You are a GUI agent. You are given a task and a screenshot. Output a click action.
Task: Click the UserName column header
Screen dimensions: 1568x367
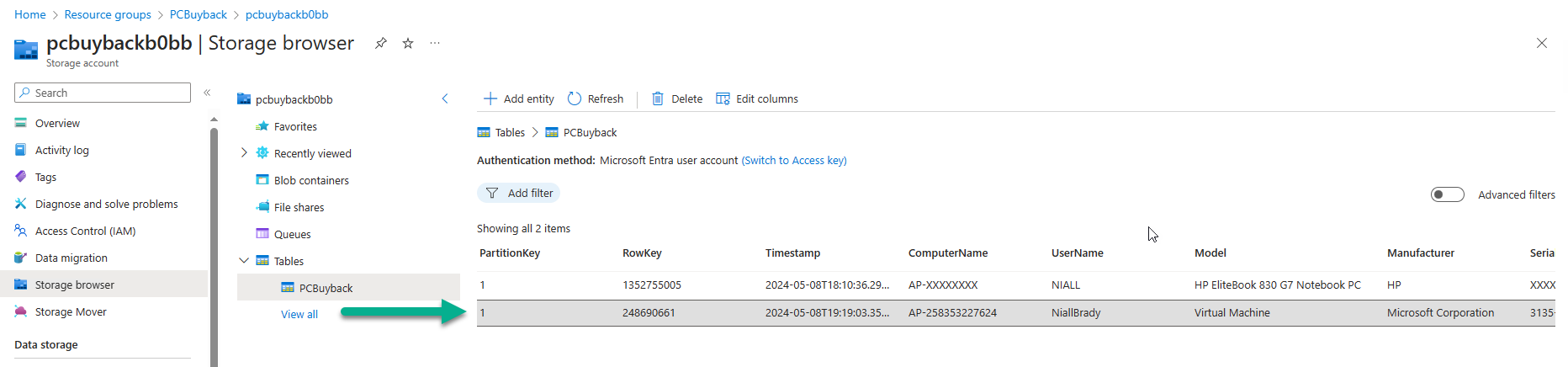(x=1077, y=253)
